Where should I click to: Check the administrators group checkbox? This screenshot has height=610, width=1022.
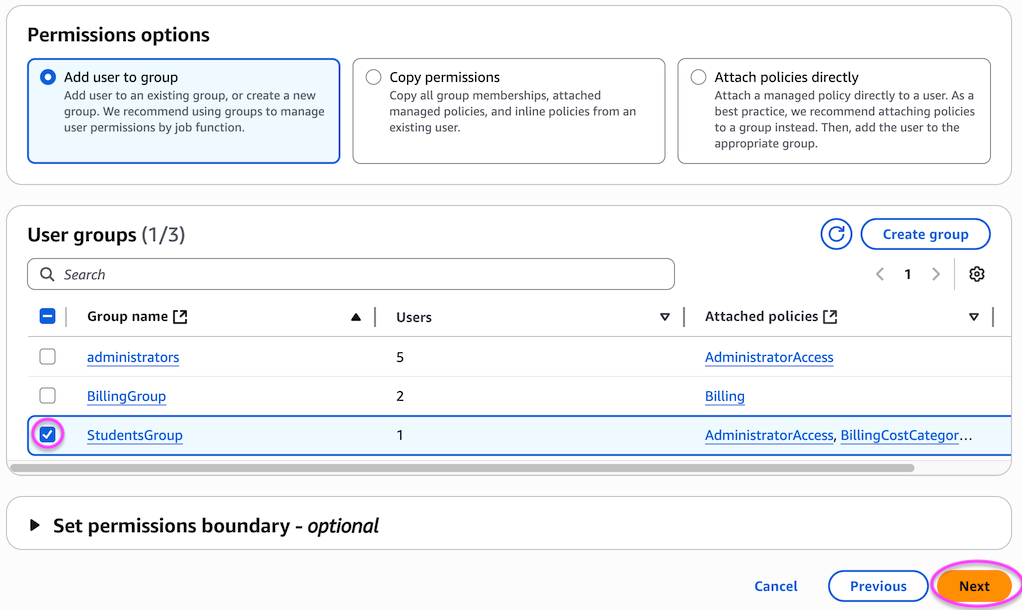pos(47,357)
